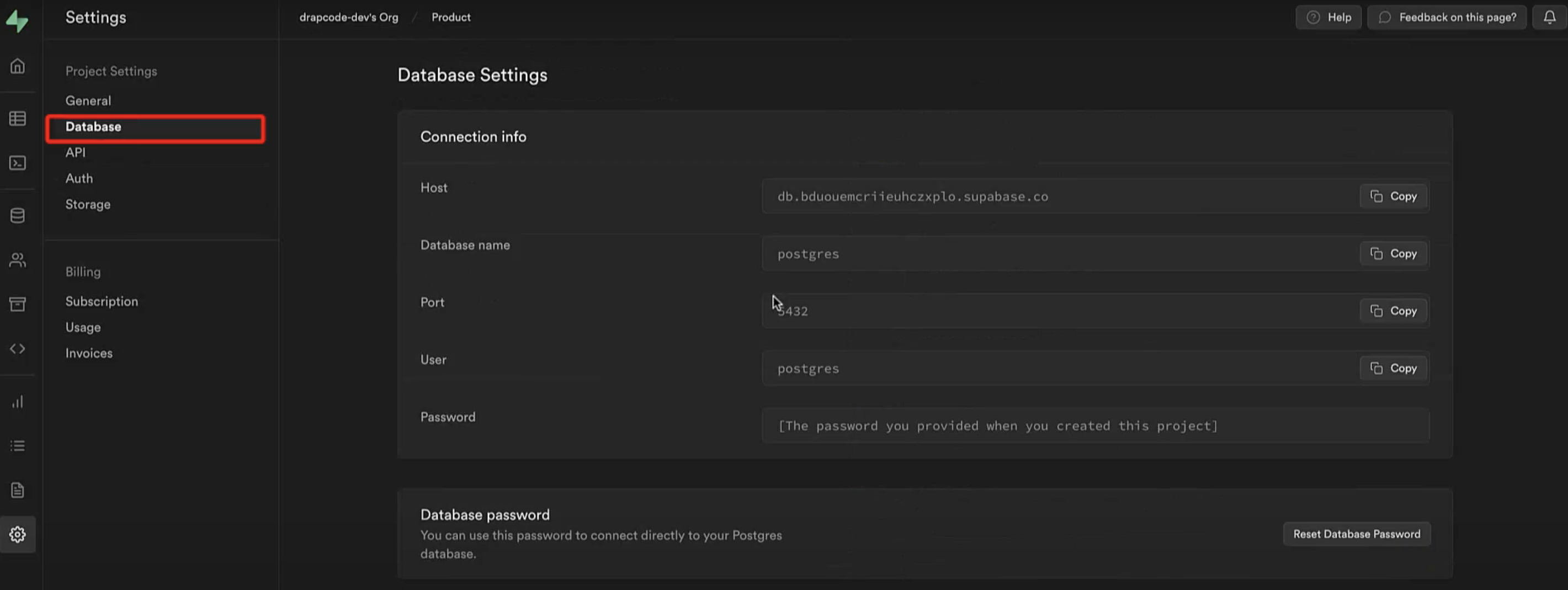Viewport: 1568px width, 590px height.
Task: Open Storage settings menu item
Action: [88, 205]
